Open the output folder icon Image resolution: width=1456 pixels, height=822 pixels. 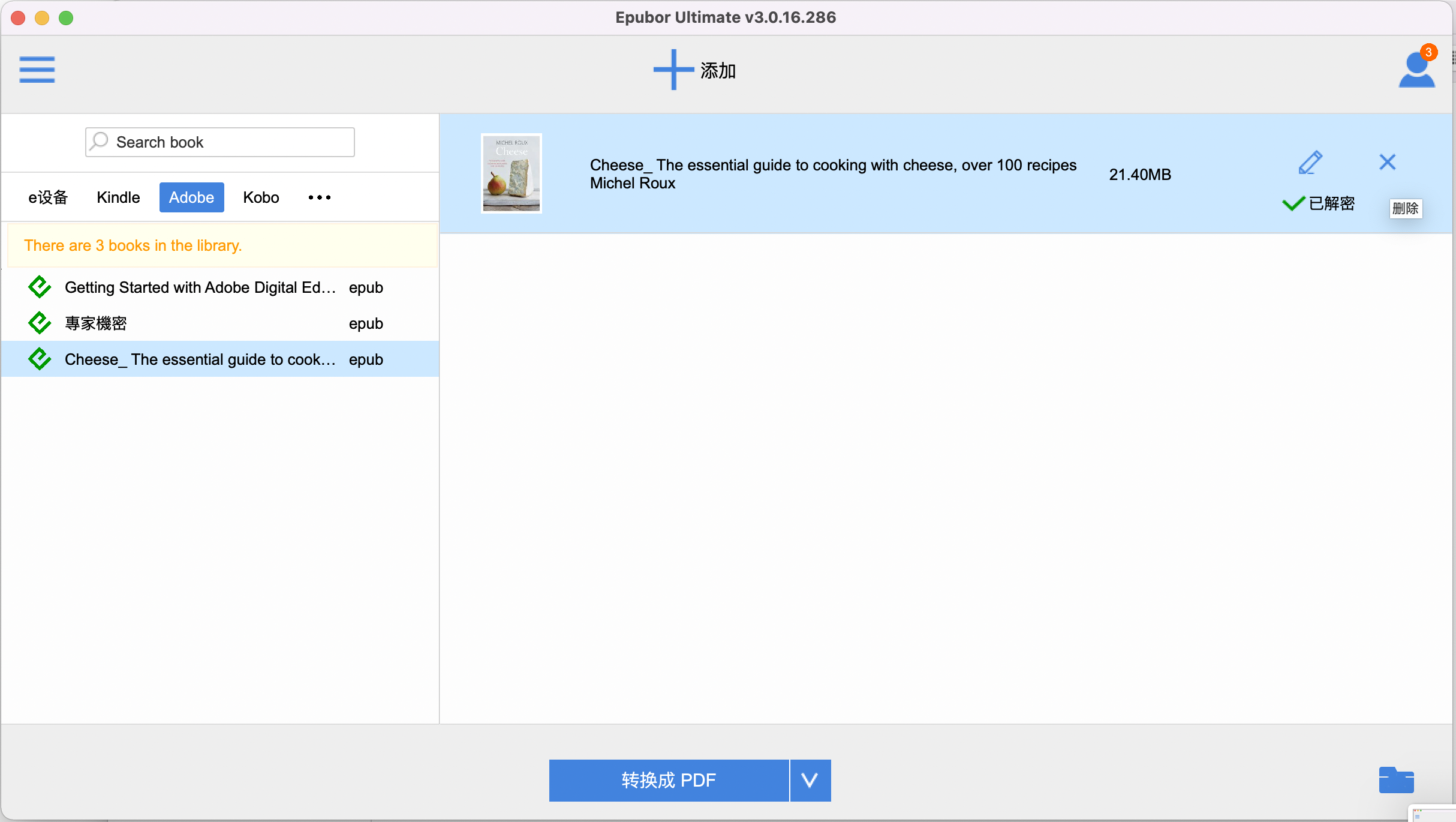[1396, 780]
